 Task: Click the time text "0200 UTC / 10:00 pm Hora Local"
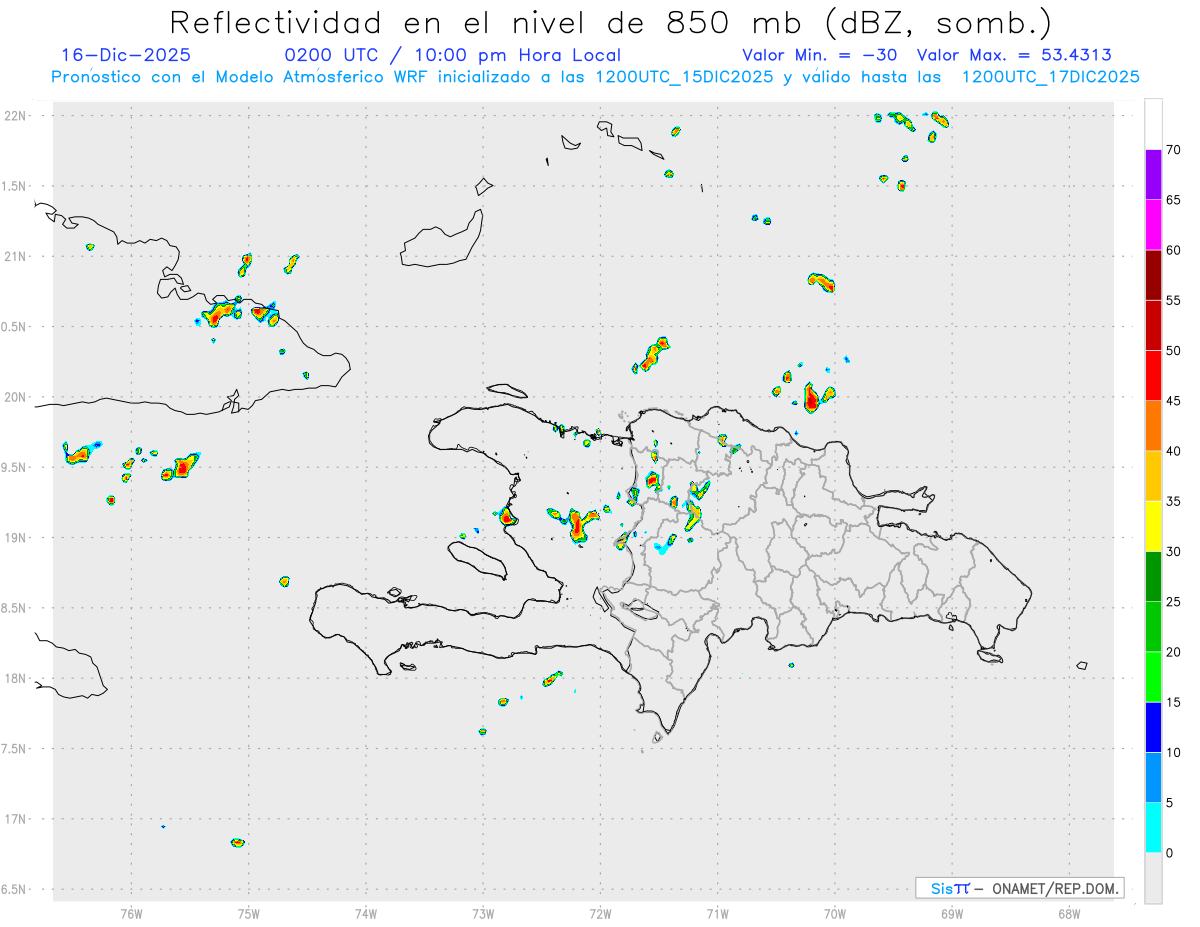click(453, 55)
